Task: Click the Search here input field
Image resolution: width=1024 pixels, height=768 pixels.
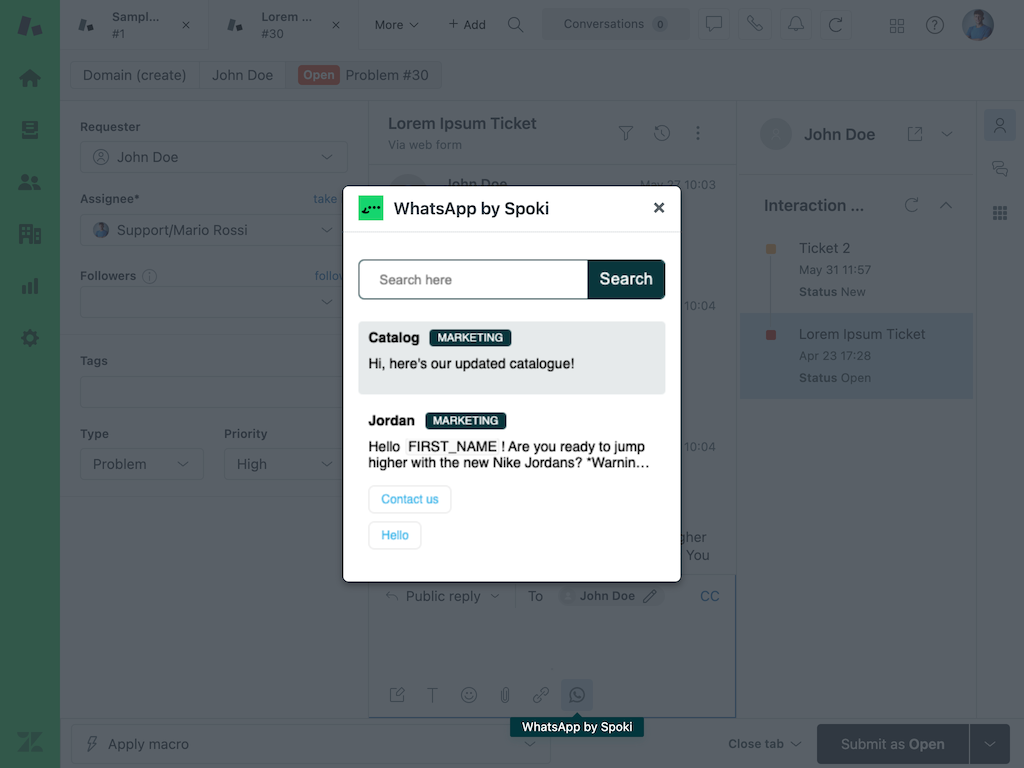Action: click(x=473, y=280)
